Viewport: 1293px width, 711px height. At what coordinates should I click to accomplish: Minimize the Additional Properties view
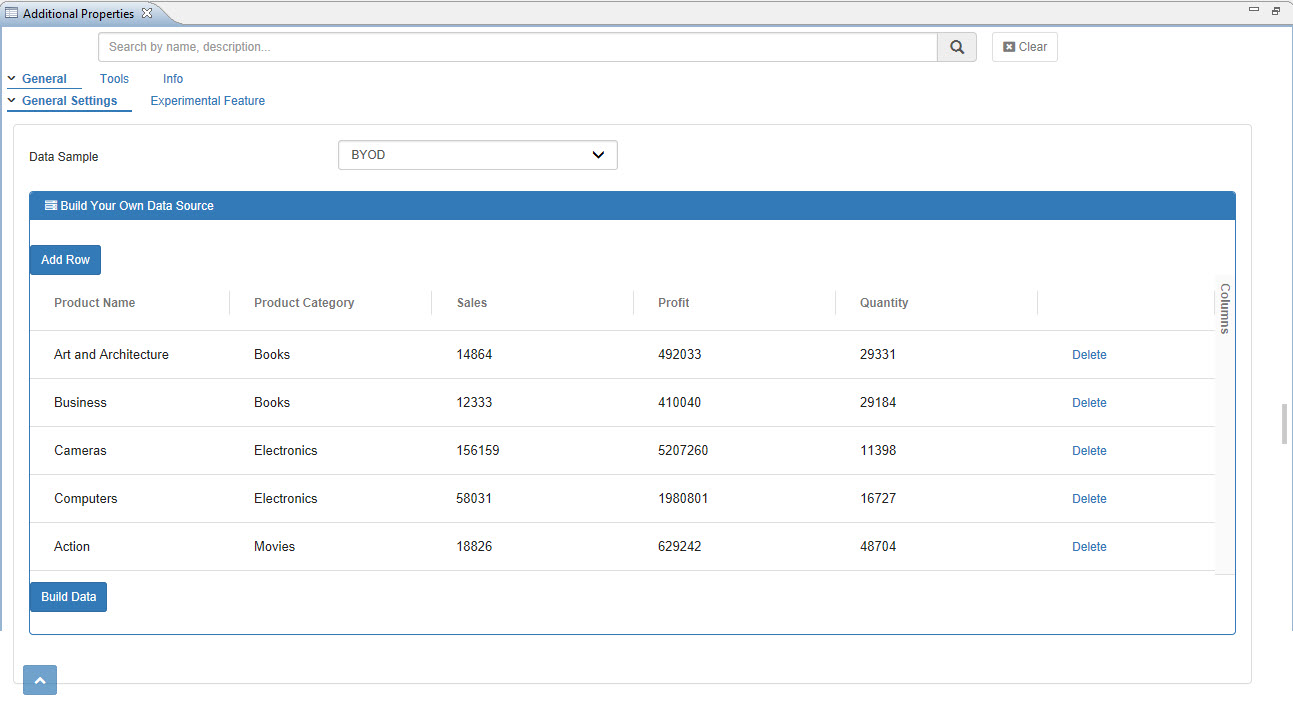[x=1254, y=10]
